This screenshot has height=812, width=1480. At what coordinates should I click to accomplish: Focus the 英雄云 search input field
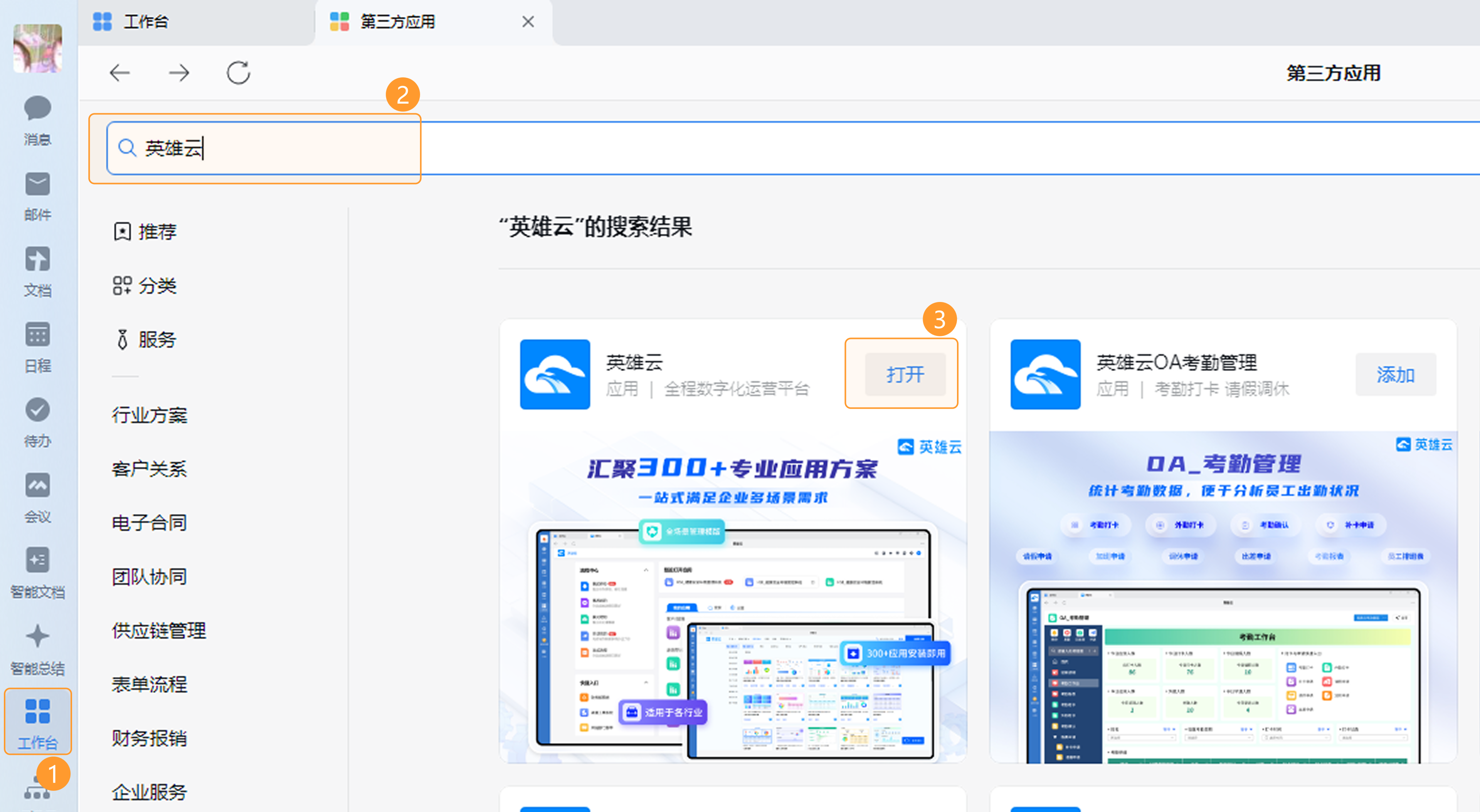coord(793,148)
